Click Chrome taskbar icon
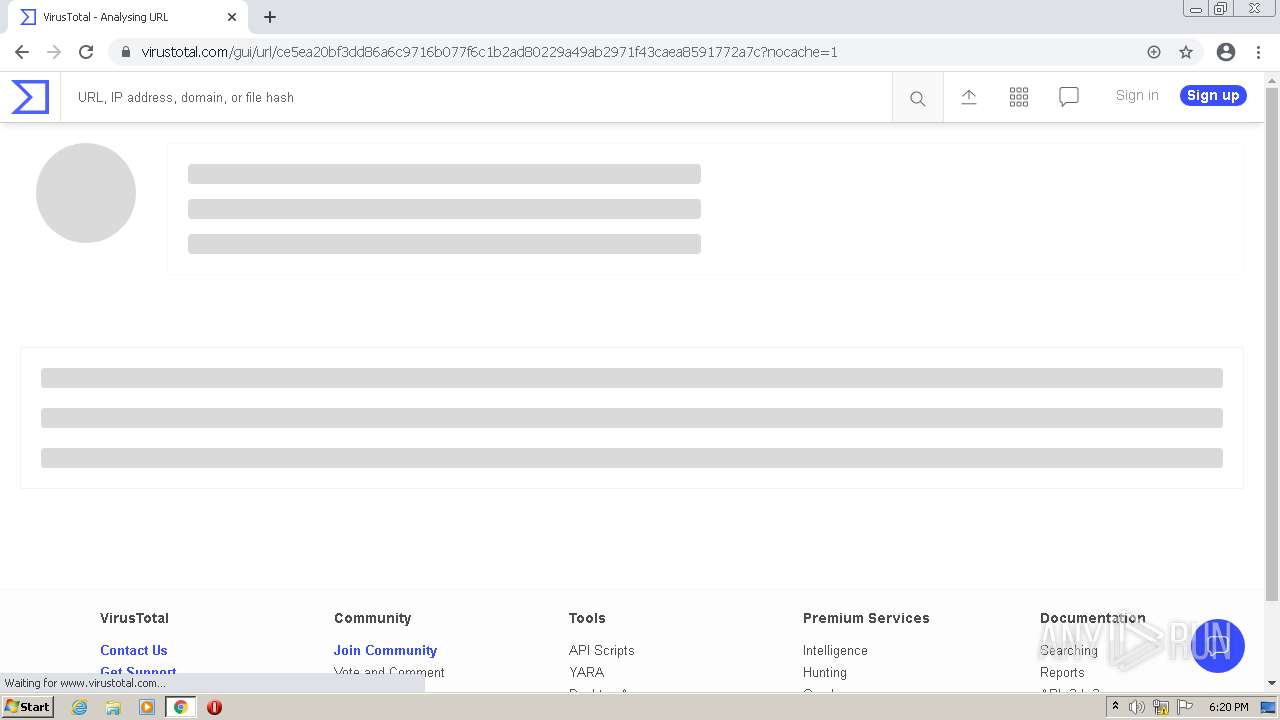 pyautogui.click(x=181, y=707)
